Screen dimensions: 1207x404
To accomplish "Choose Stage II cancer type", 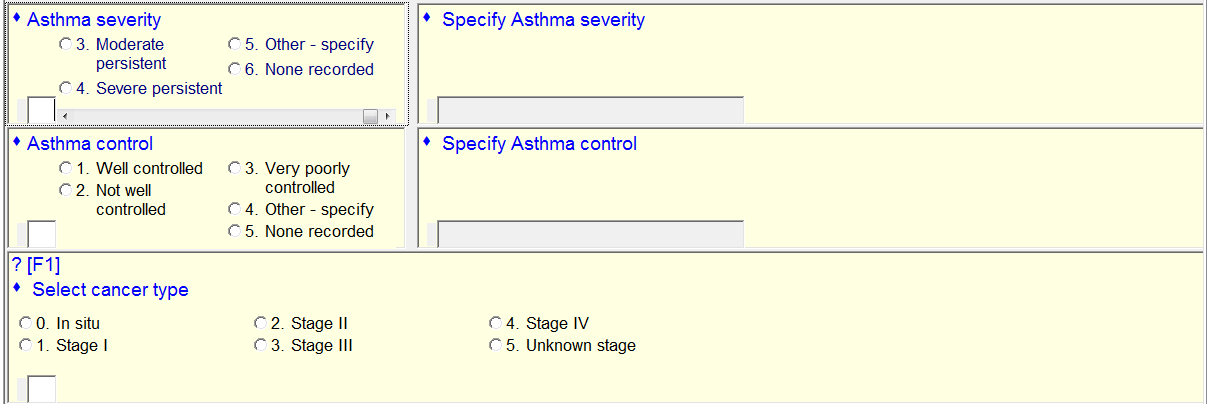I will 261,324.
